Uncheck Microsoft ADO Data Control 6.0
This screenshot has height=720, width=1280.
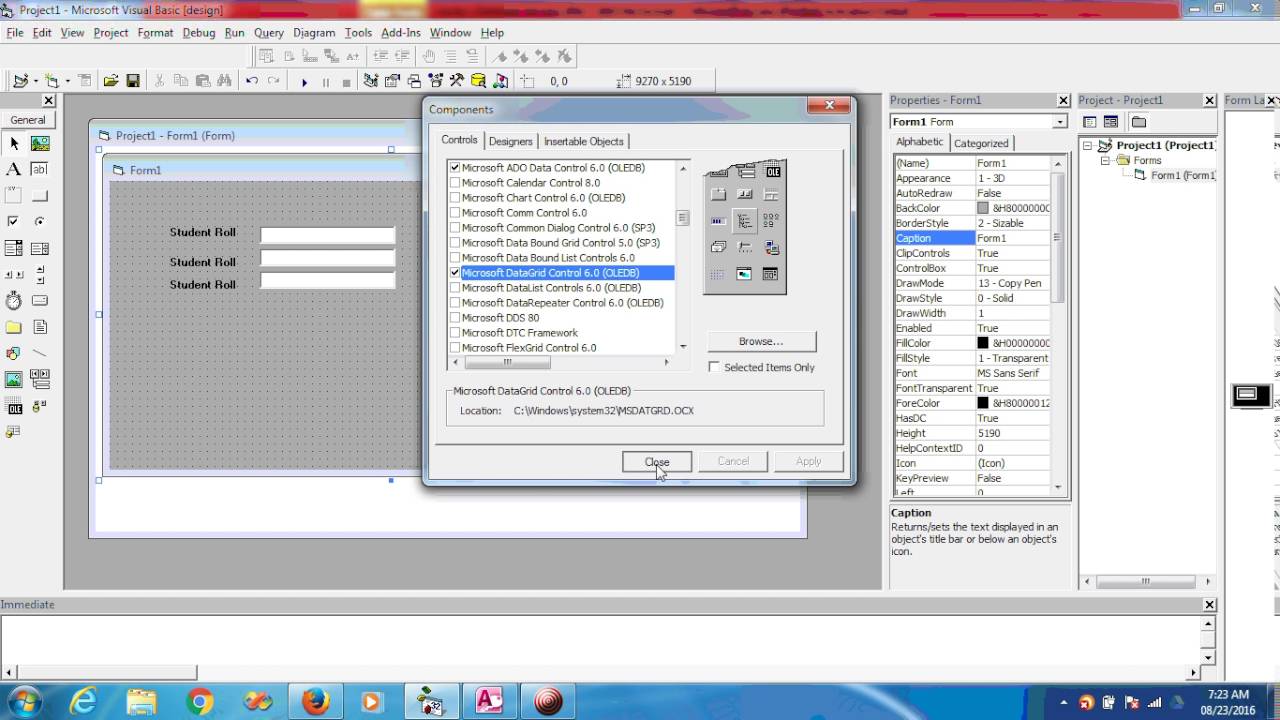(455, 168)
